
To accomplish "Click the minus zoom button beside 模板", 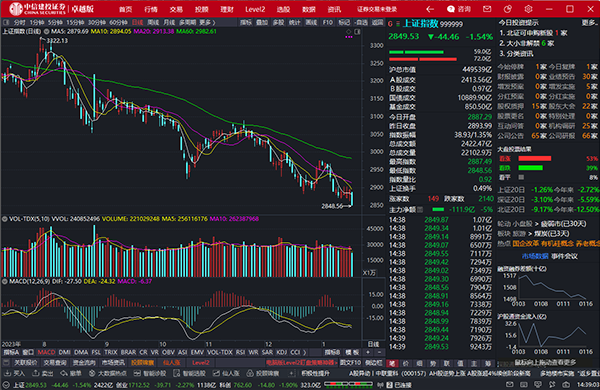I will tap(379, 352).
